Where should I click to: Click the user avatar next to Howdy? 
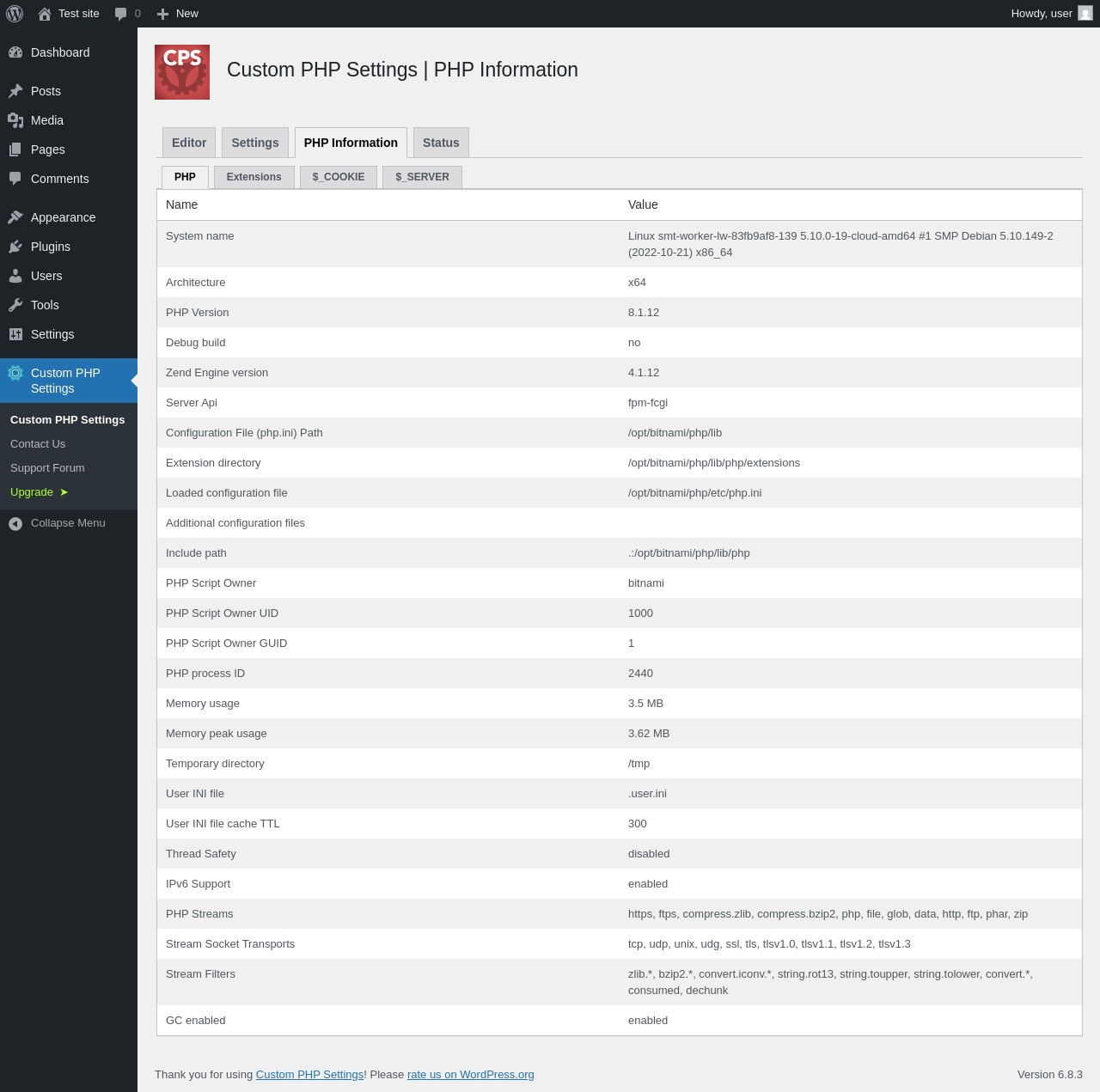pos(1085,14)
